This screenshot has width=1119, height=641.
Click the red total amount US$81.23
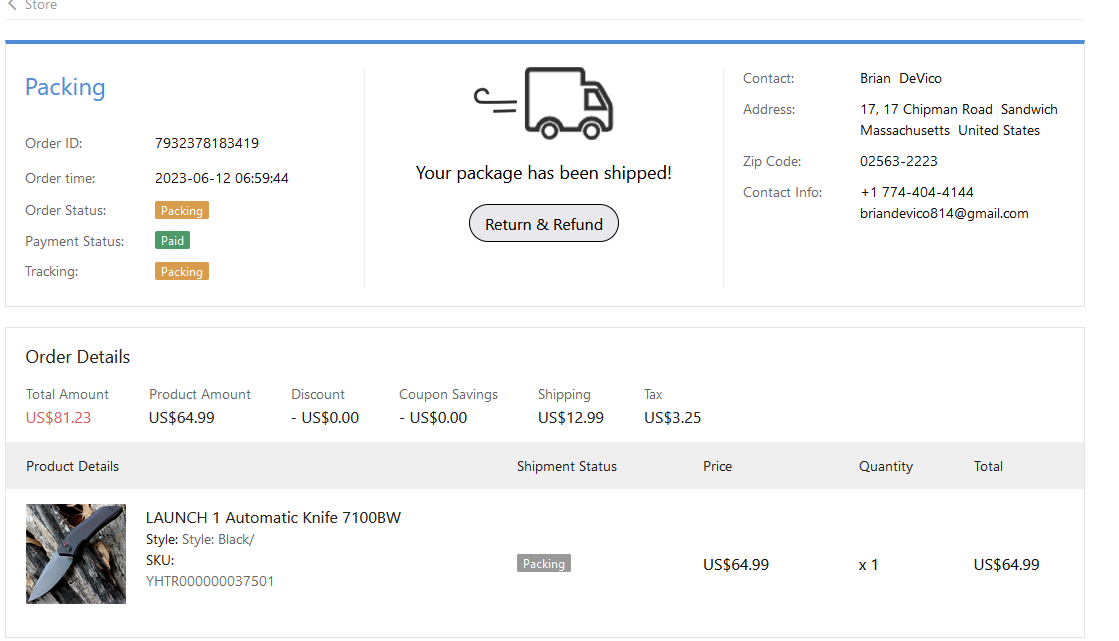coord(58,418)
